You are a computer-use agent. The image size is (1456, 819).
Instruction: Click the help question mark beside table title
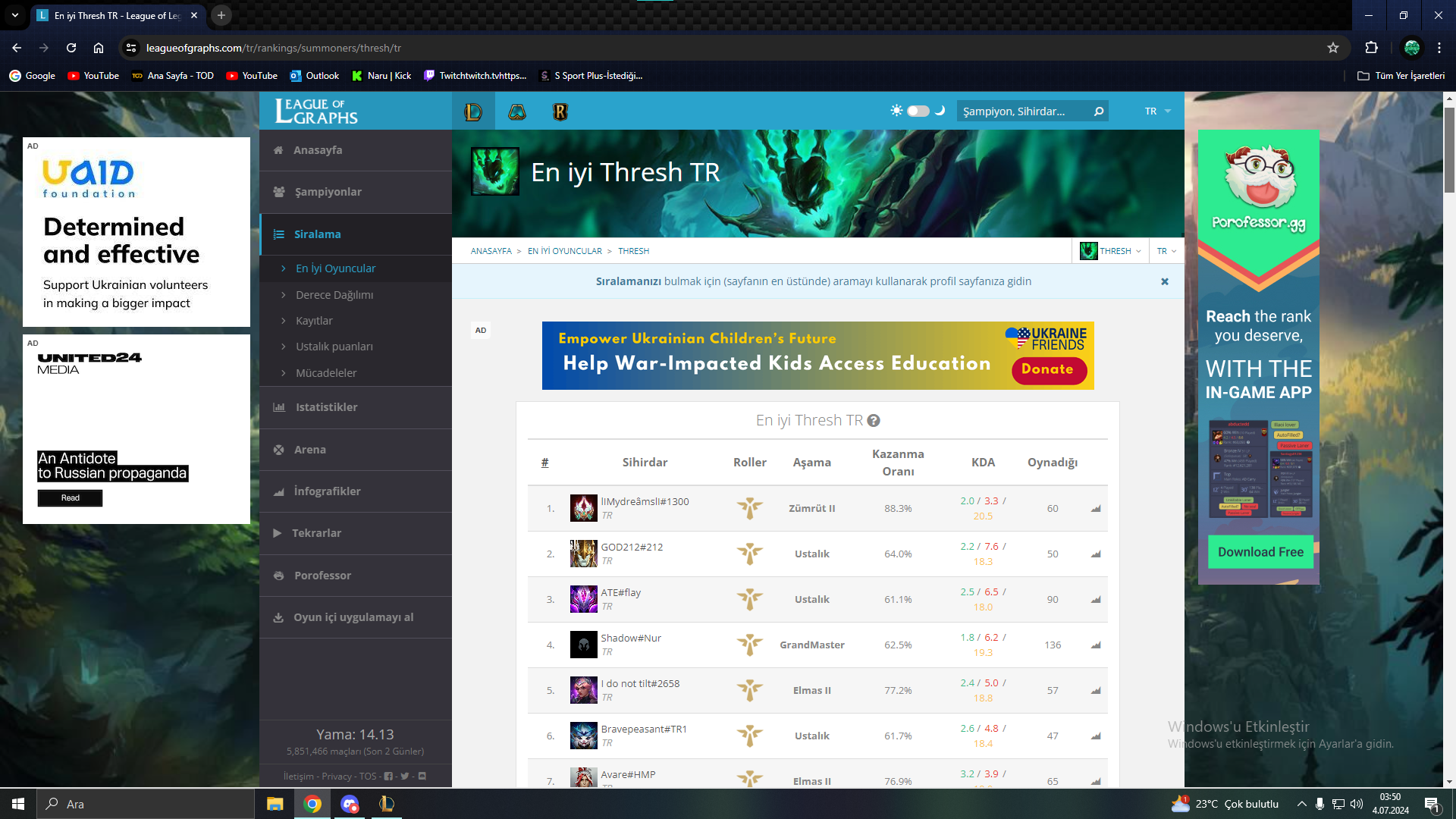[x=874, y=421]
